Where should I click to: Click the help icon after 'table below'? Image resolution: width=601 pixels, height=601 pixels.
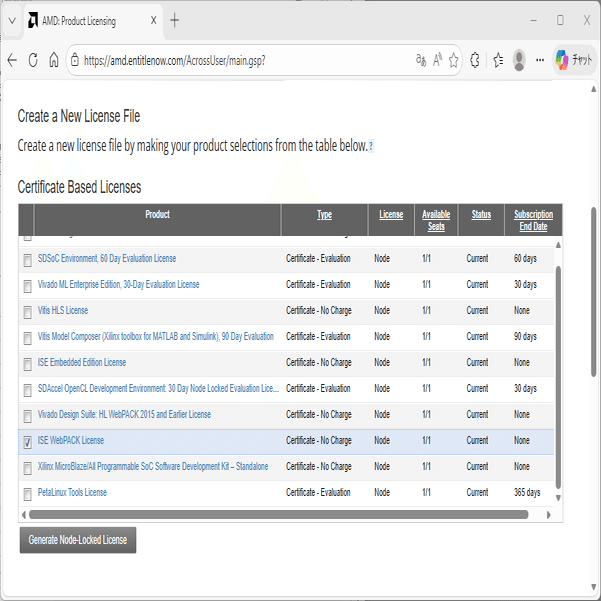click(x=371, y=146)
